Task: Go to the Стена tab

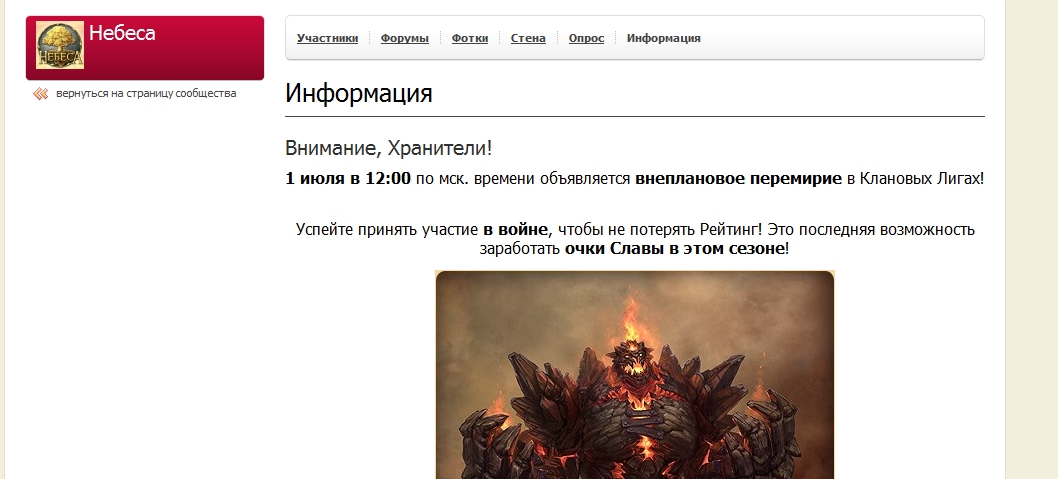Action: click(x=528, y=38)
